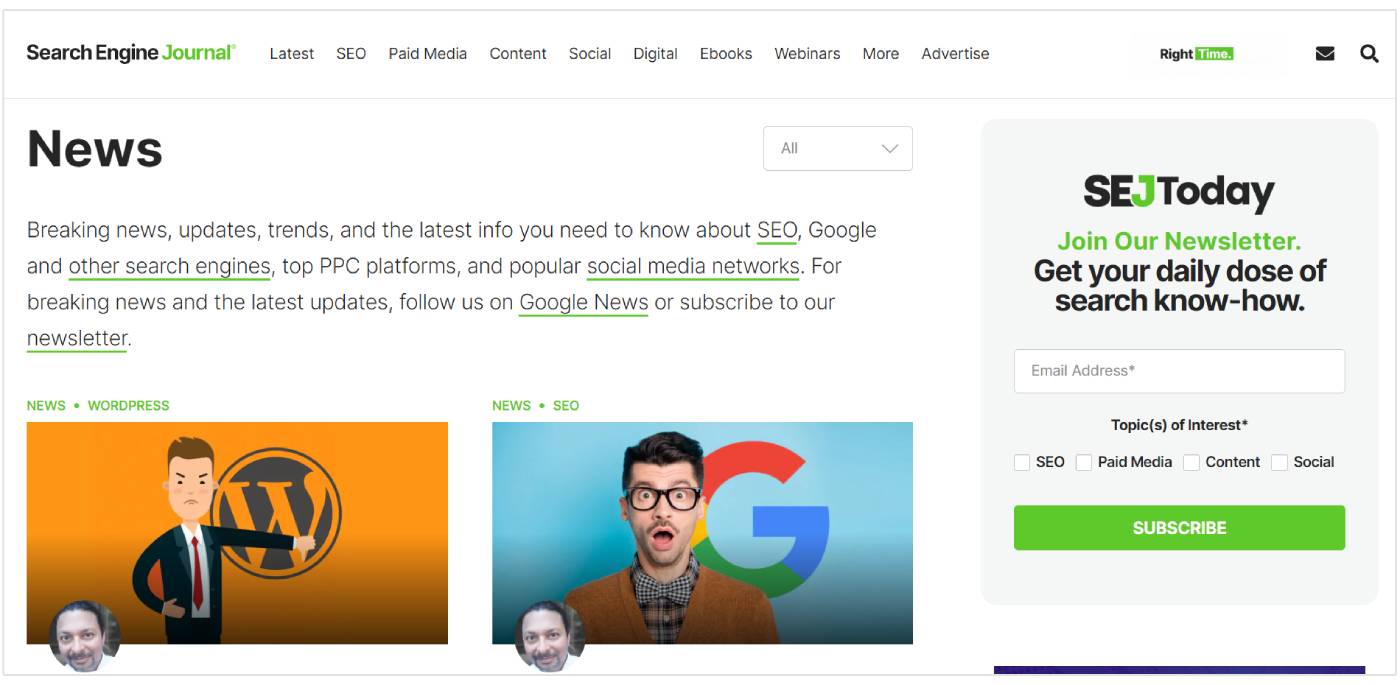Click the envelope newsletter icon in header

click(1325, 54)
